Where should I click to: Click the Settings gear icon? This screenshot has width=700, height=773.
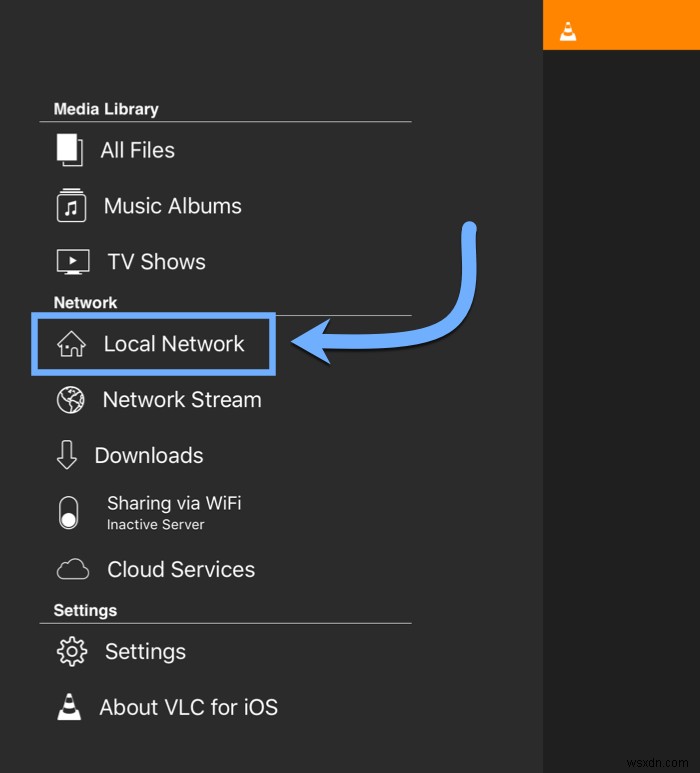click(71, 652)
